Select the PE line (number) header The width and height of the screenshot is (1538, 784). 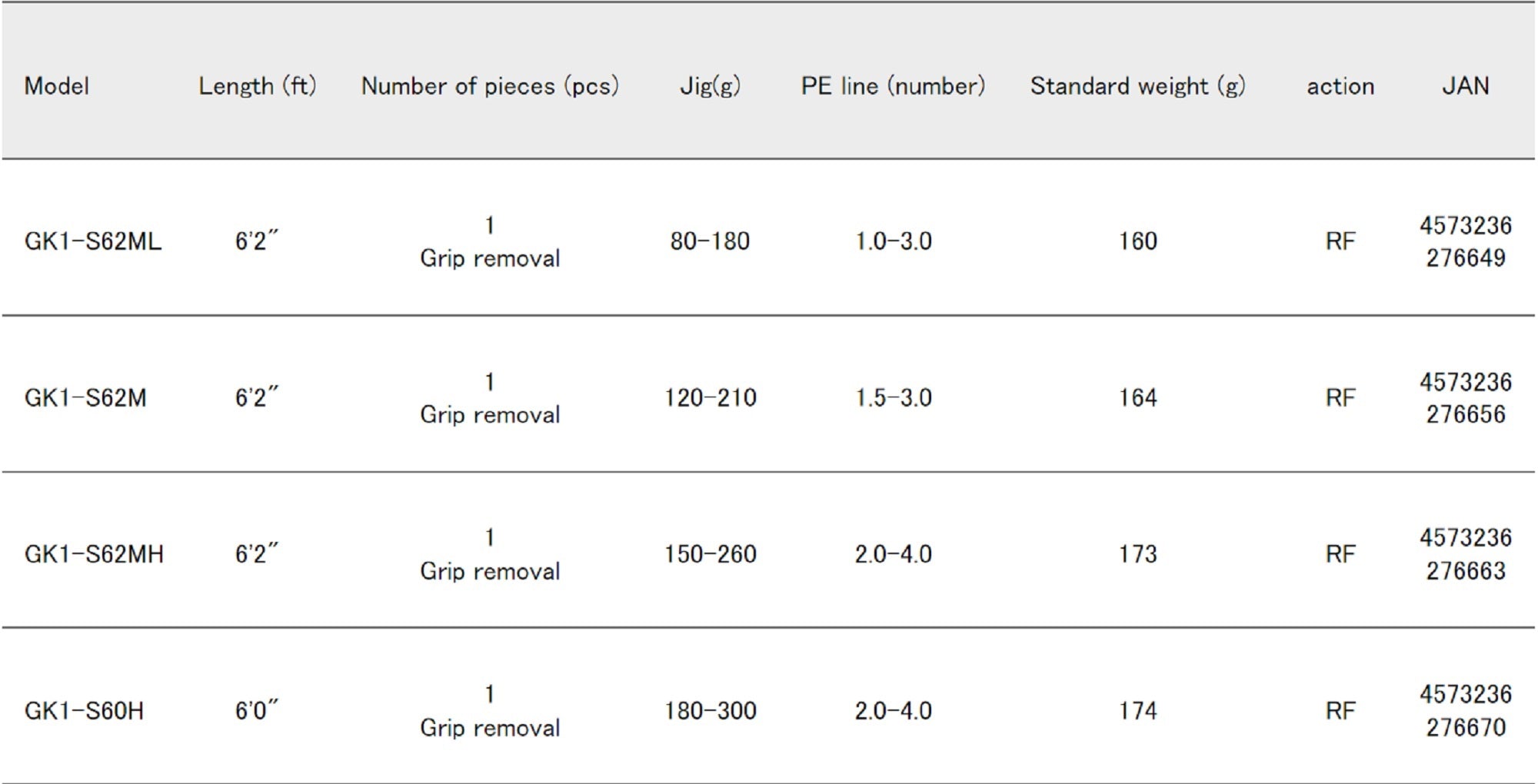[x=893, y=86]
